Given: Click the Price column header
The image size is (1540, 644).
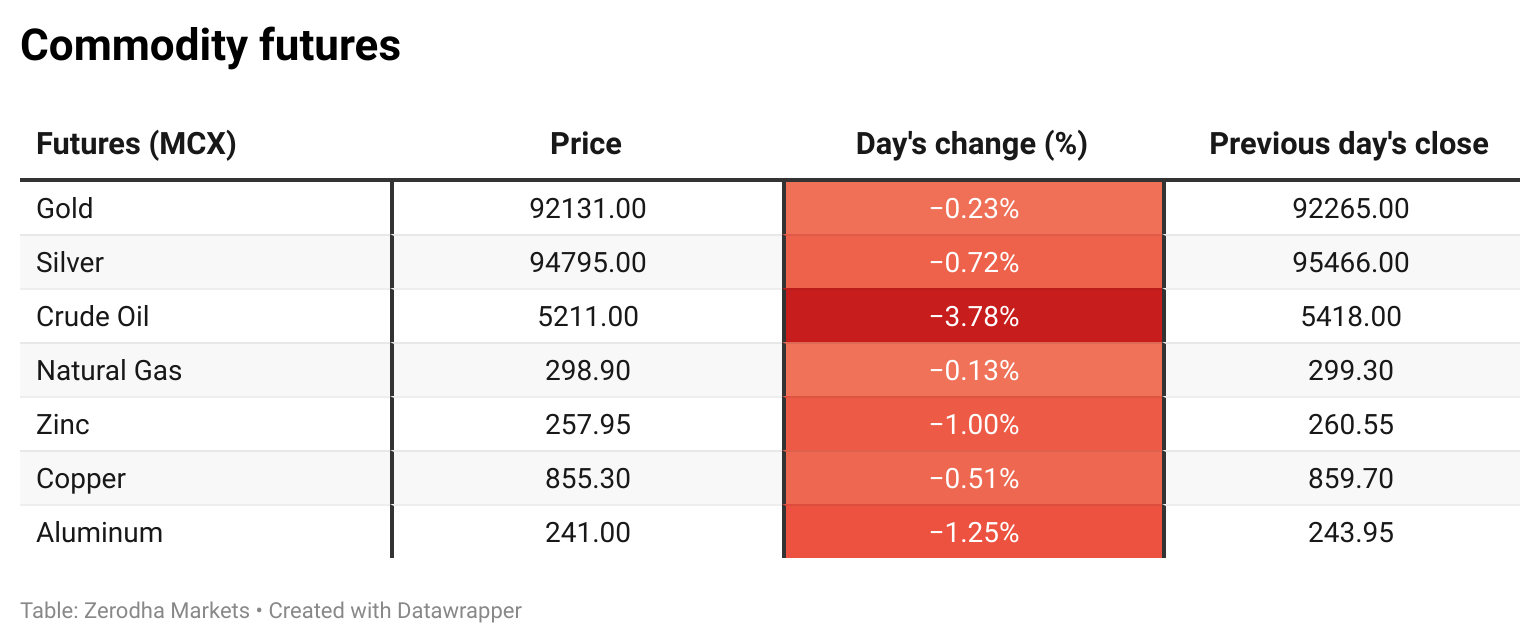Looking at the screenshot, I should pyautogui.click(x=586, y=144).
